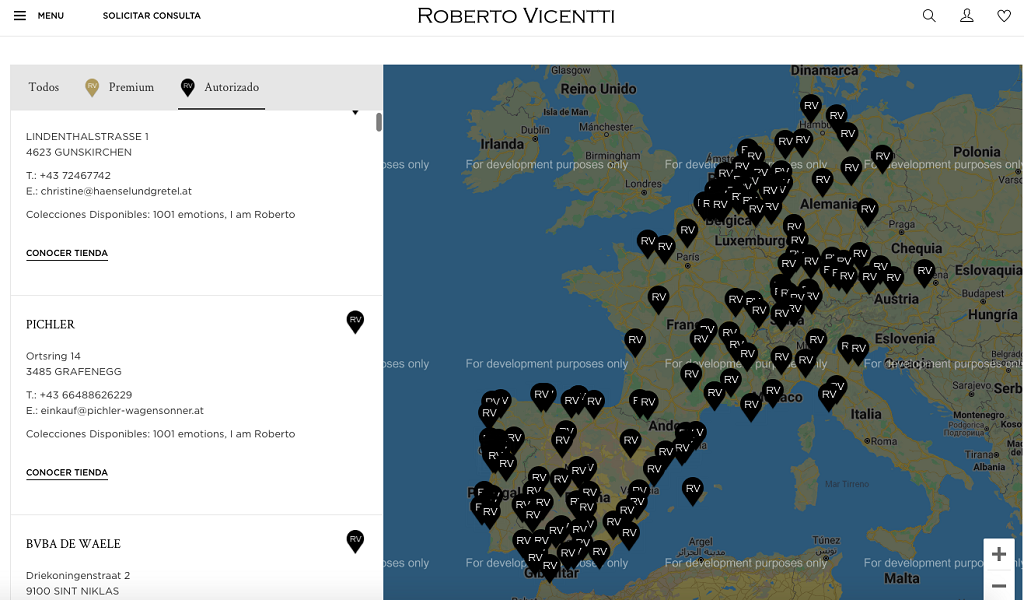This screenshot has width=1024, height=600.
Task: Go to home via Roberto Vicentti logo
Action: point(516,16)
